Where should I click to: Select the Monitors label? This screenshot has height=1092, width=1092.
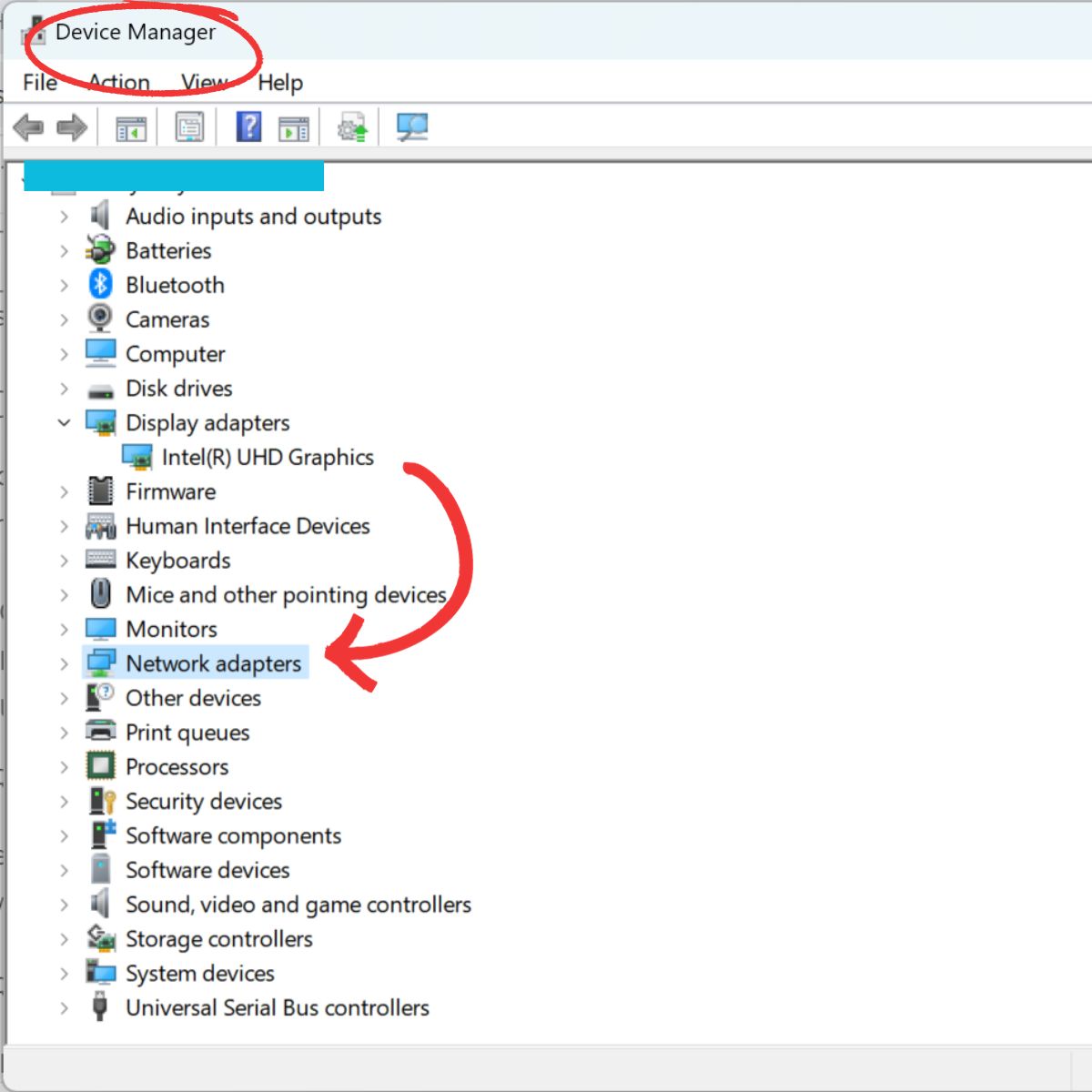[x=171, y=630]
